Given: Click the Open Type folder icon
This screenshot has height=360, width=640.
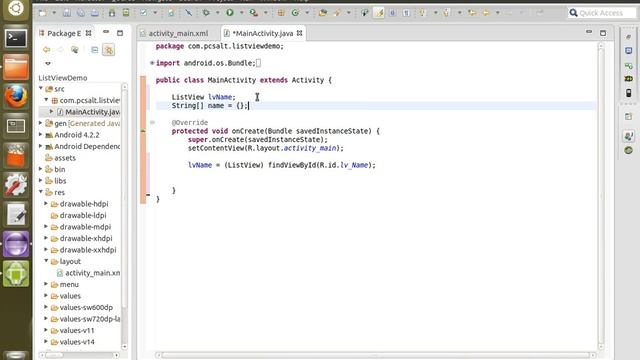Looking at the screenshot, I should 323,13.
